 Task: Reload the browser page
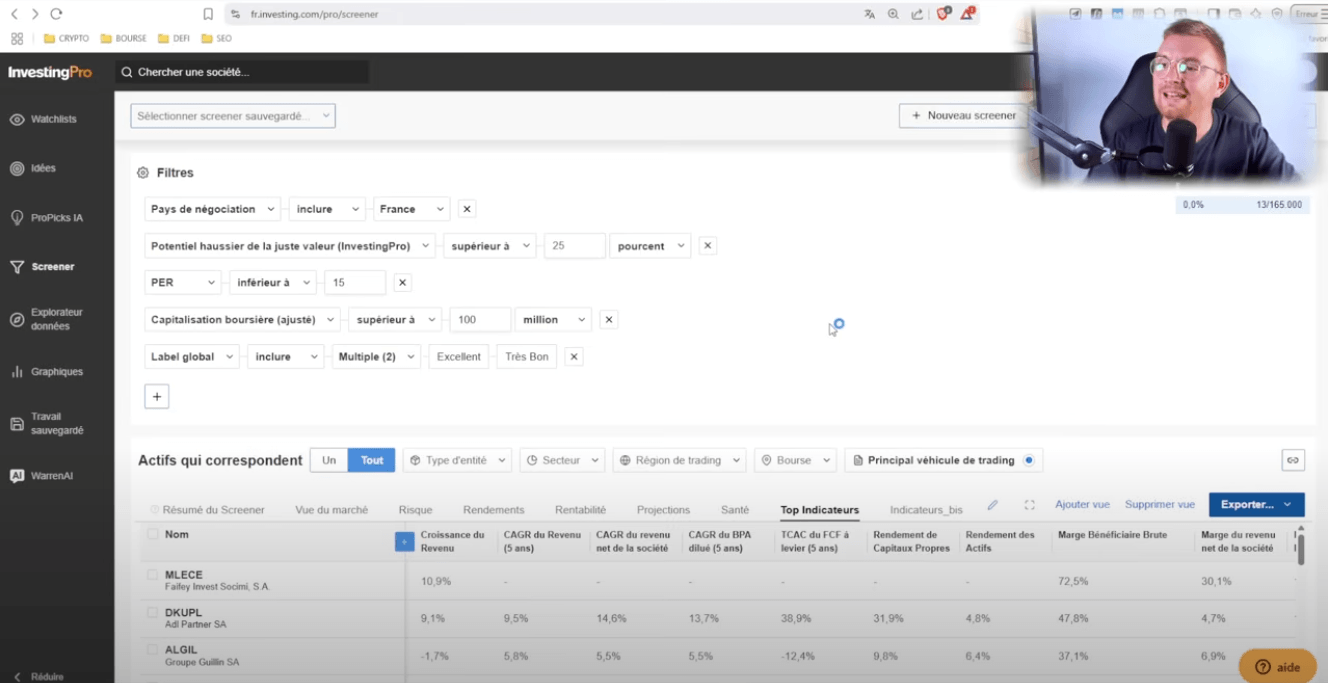(56, 14)
